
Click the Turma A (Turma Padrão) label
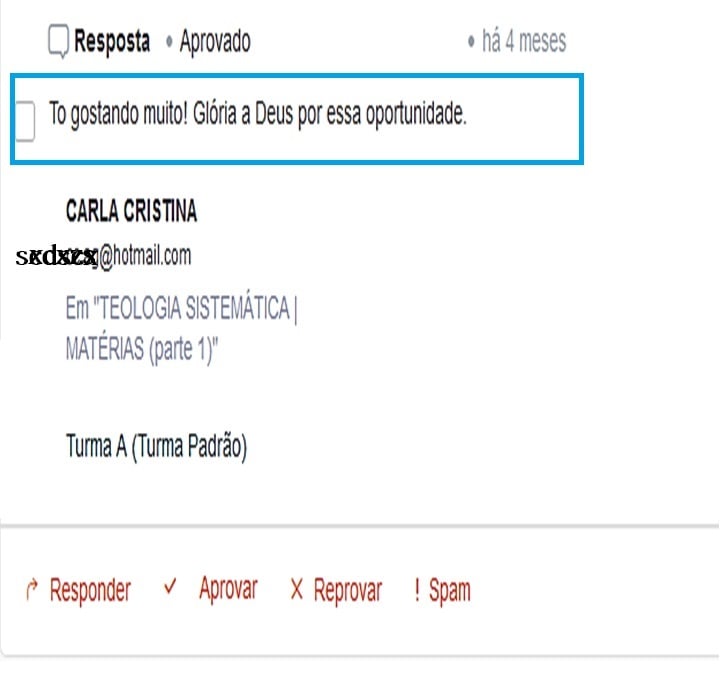point(157,447)
